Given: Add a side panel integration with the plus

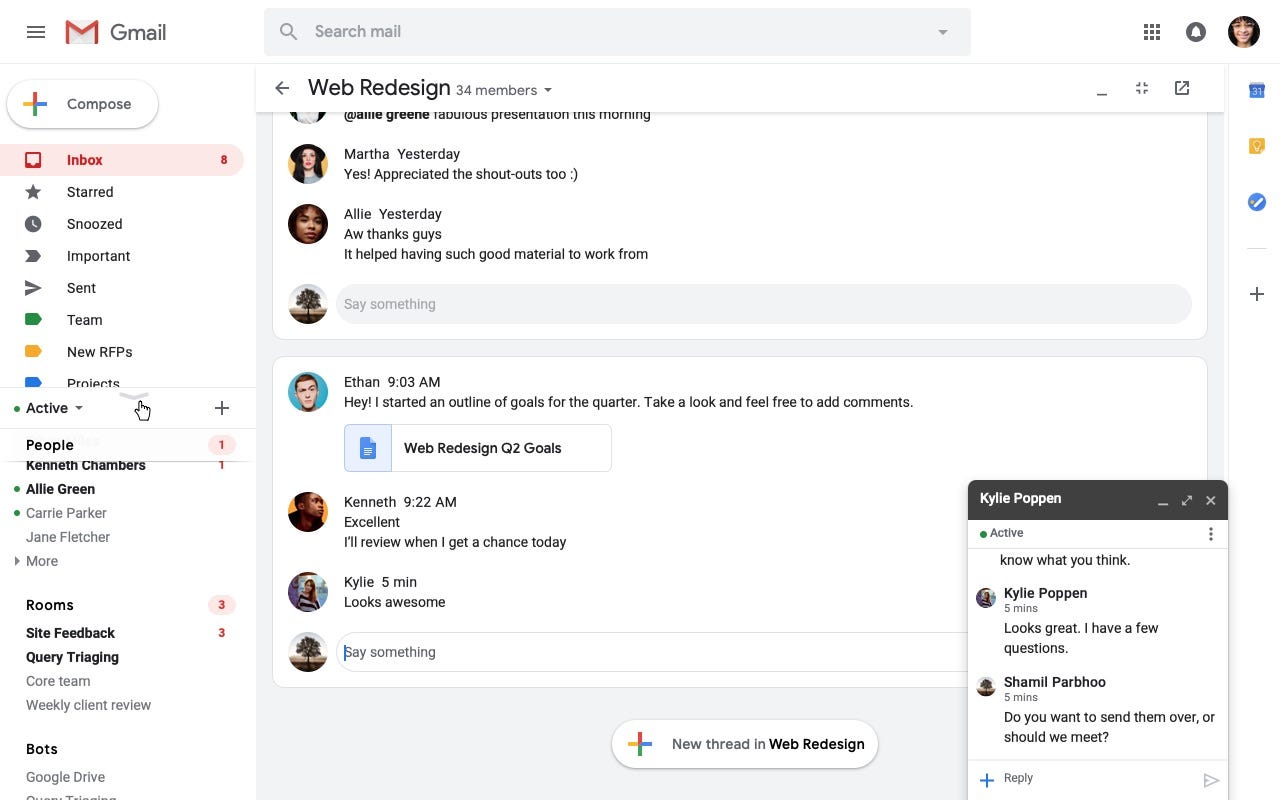Looking at the screenshot, I should click(x=1257, y=293).
